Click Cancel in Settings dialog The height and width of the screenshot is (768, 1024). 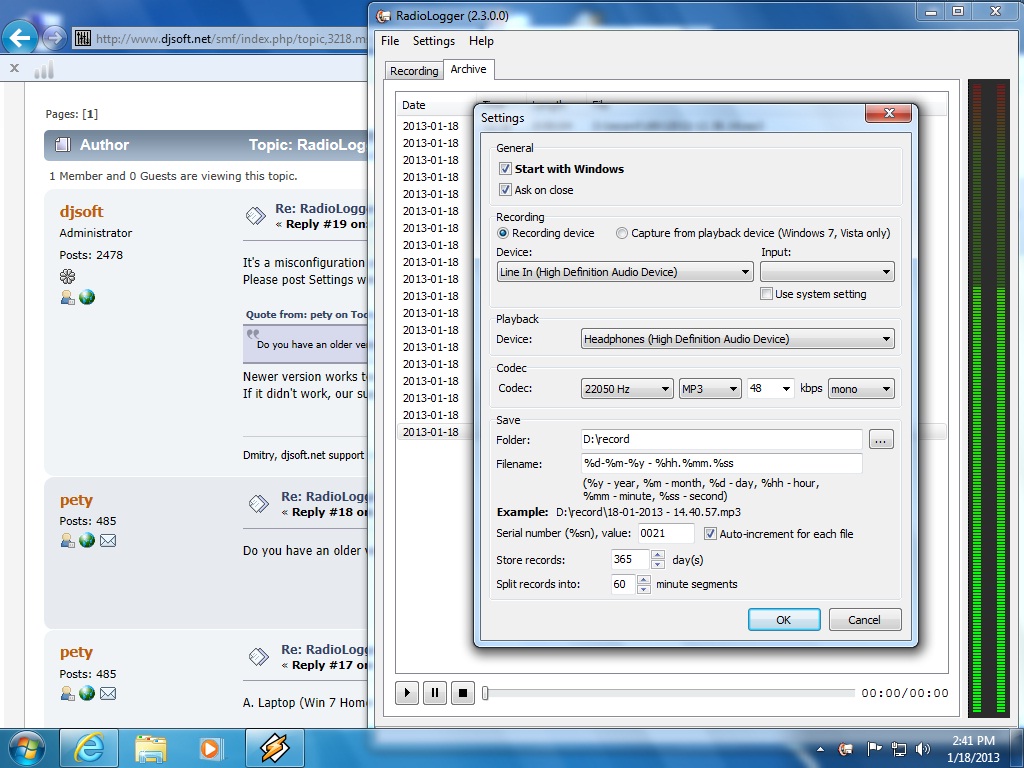865,620
